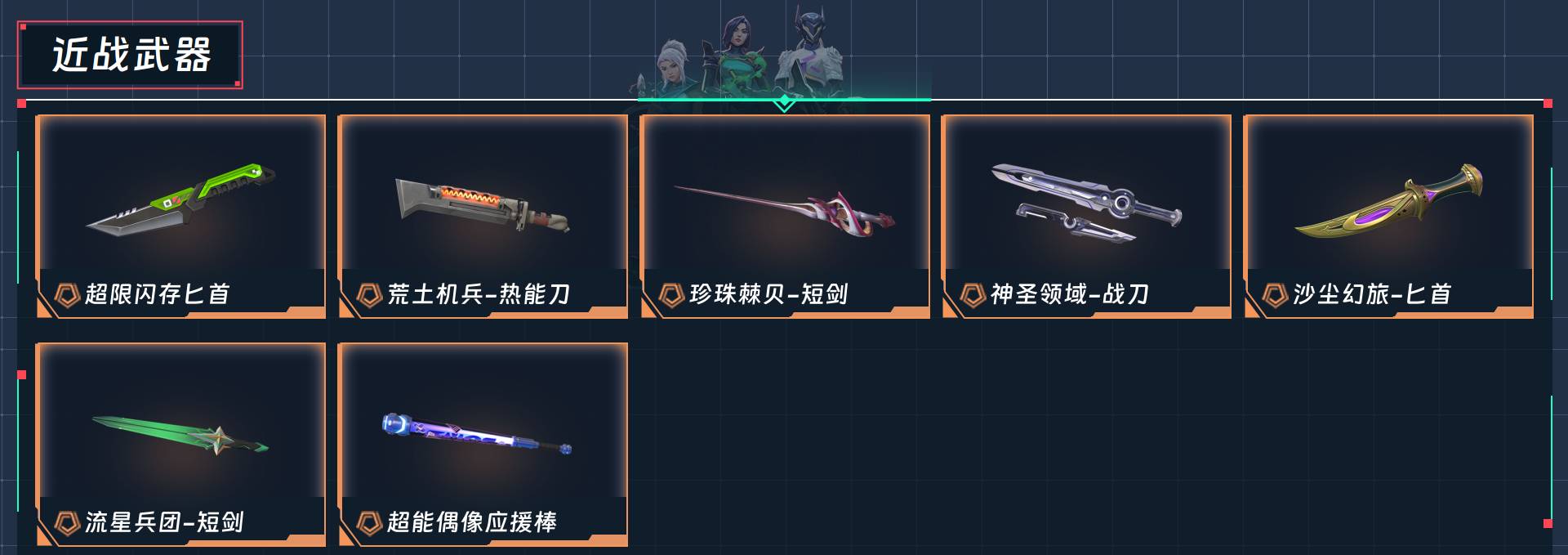This screenshot has height=555, width=1568.
Task: Open the 近战武器 section header
Action: 131,55
